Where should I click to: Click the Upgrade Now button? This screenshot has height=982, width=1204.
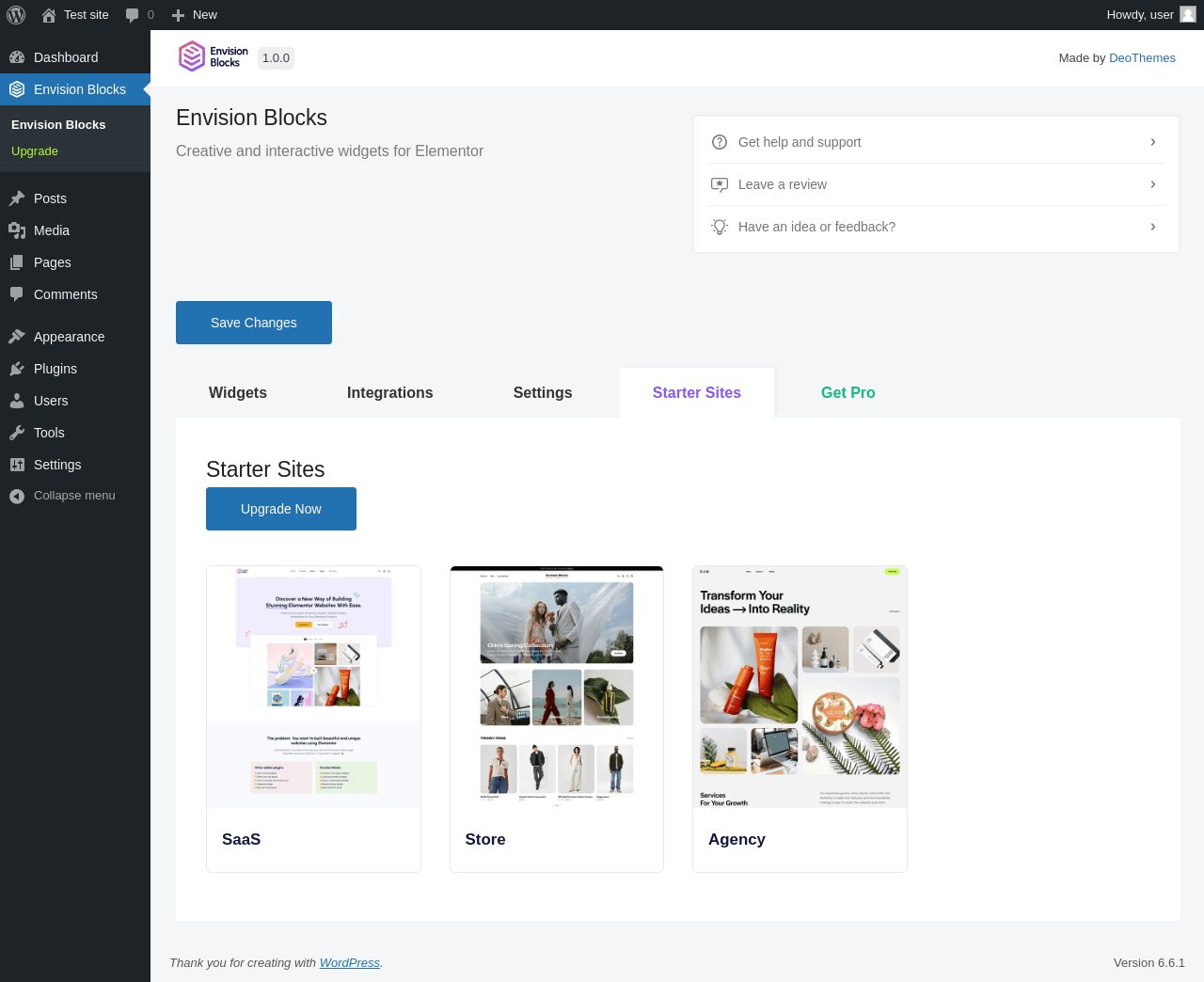pos(281,509)
